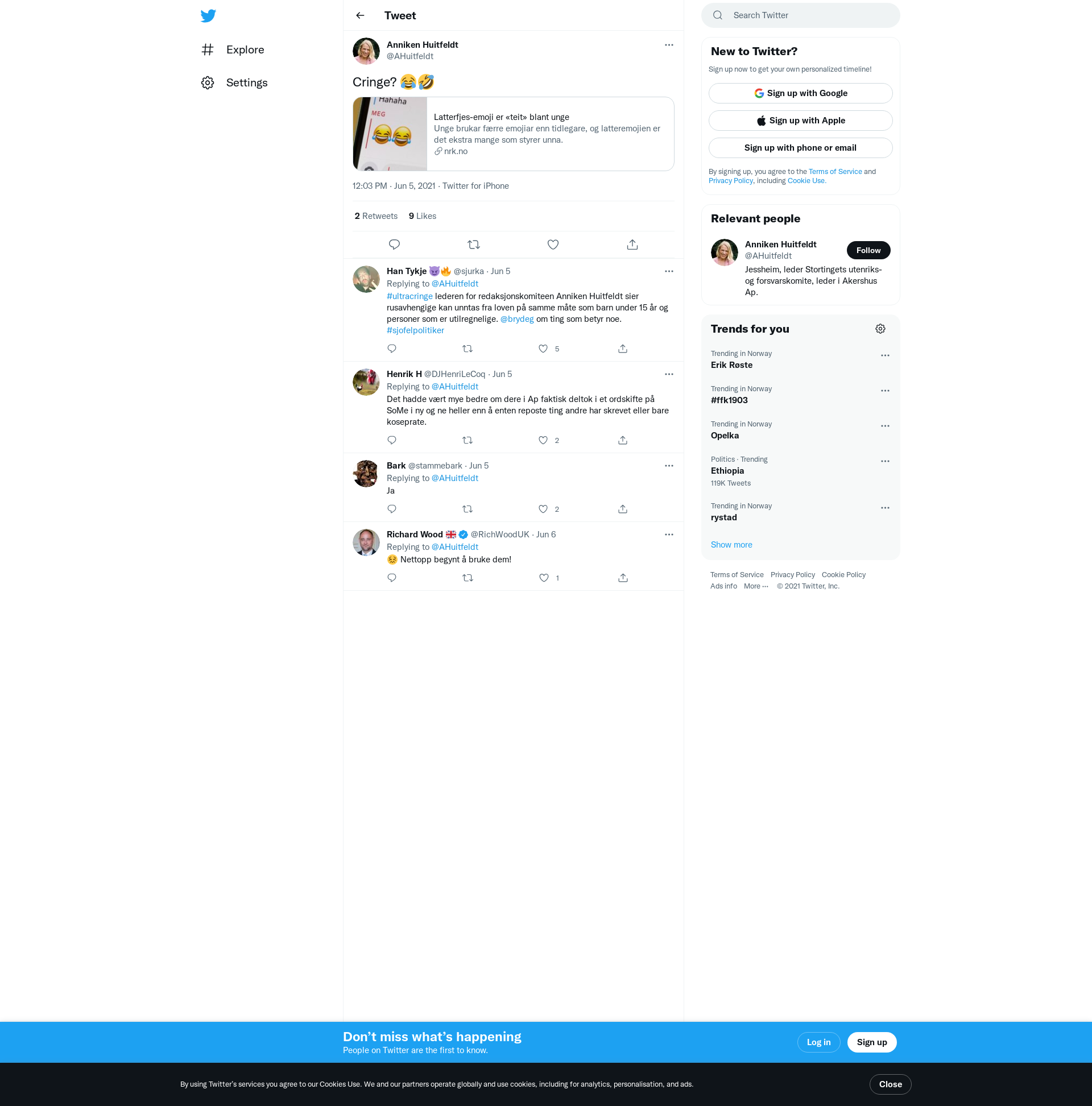Open Explore from the sidebar

pyautogui.click(x=233, y=50)
